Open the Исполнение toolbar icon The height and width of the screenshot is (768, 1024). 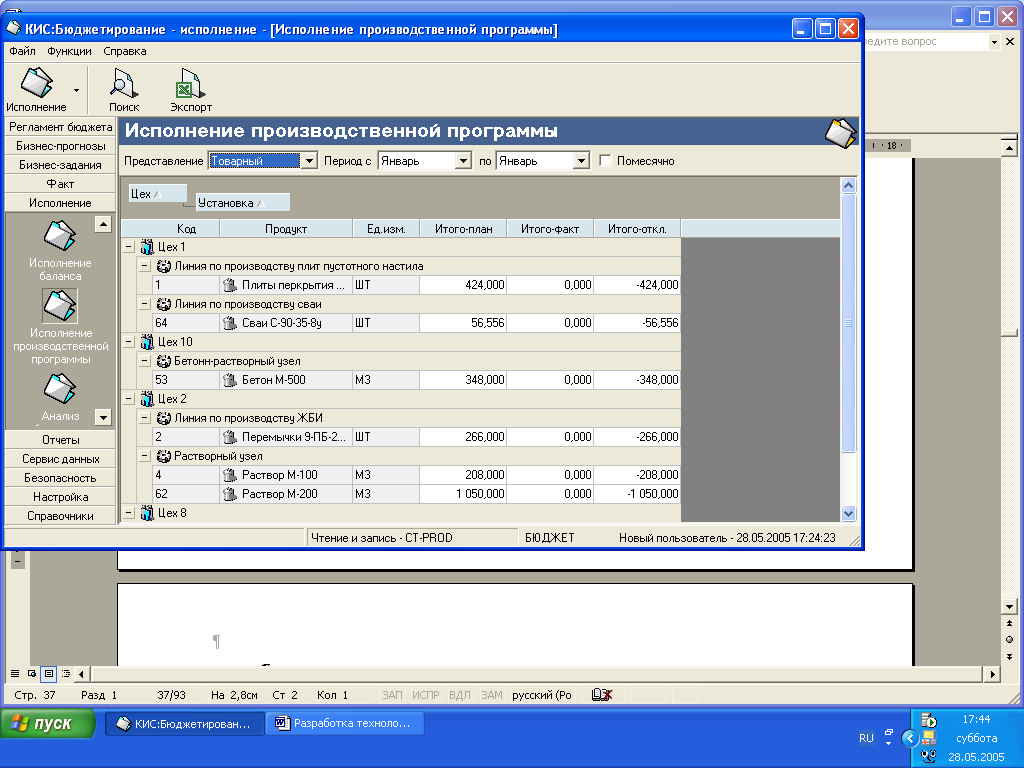click(37, 83)
